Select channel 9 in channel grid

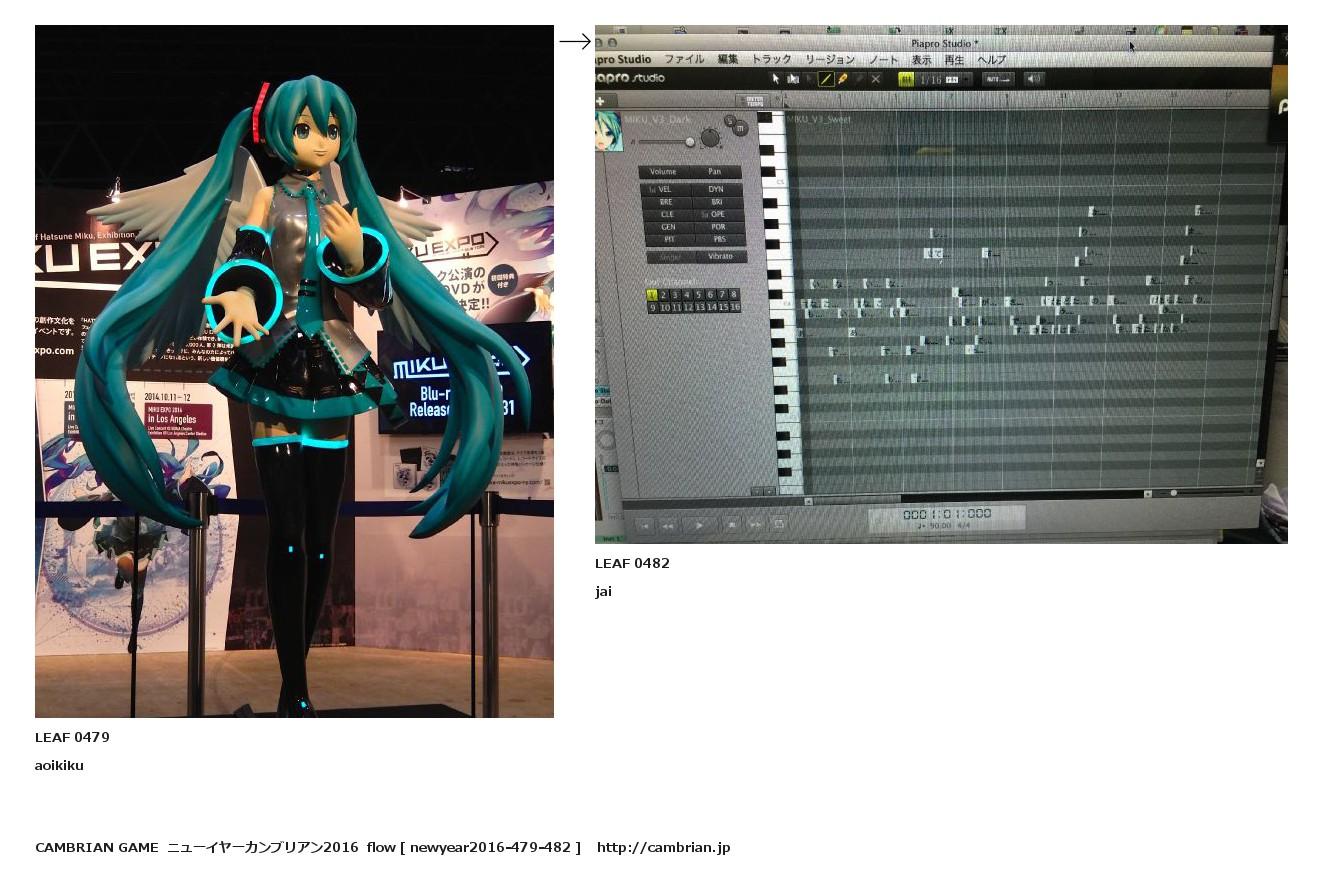[x=653, y=307]
